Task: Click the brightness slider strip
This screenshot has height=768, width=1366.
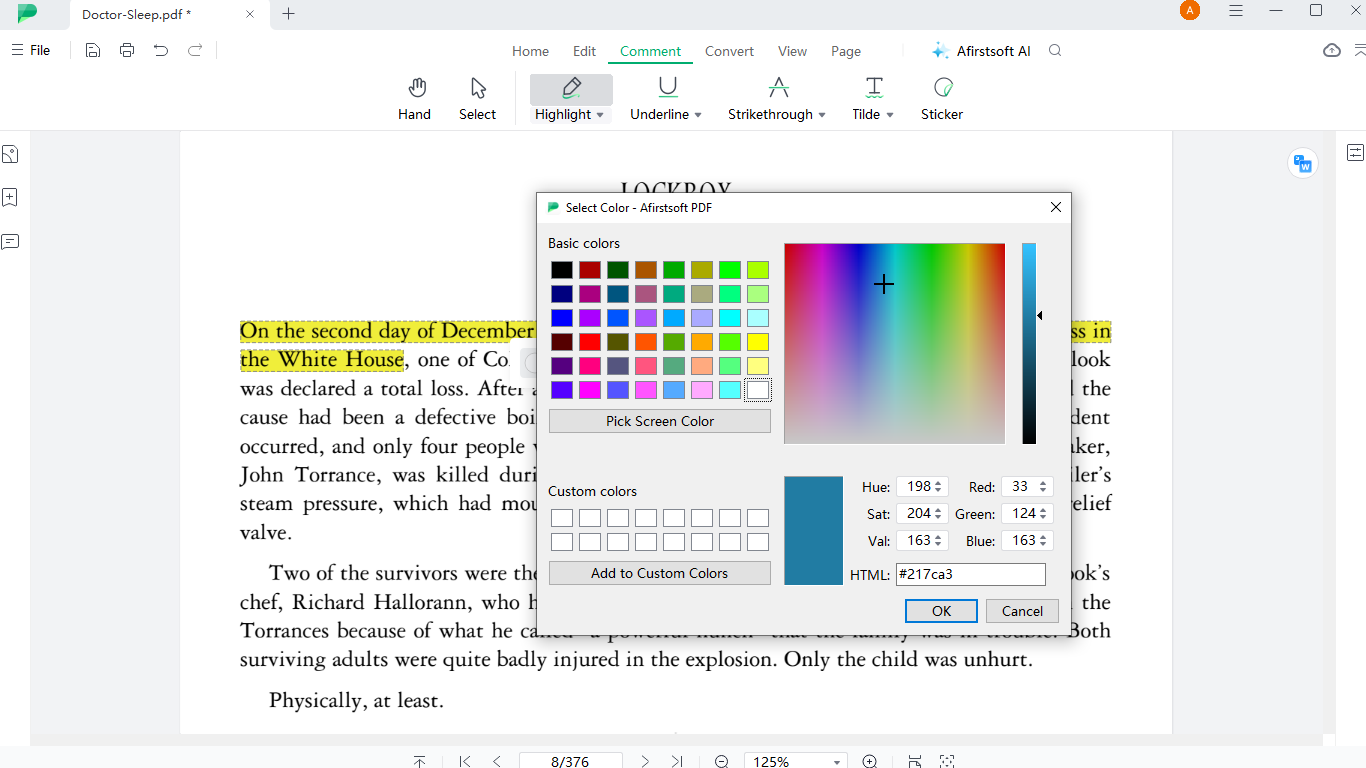Action: point(1029,343)
